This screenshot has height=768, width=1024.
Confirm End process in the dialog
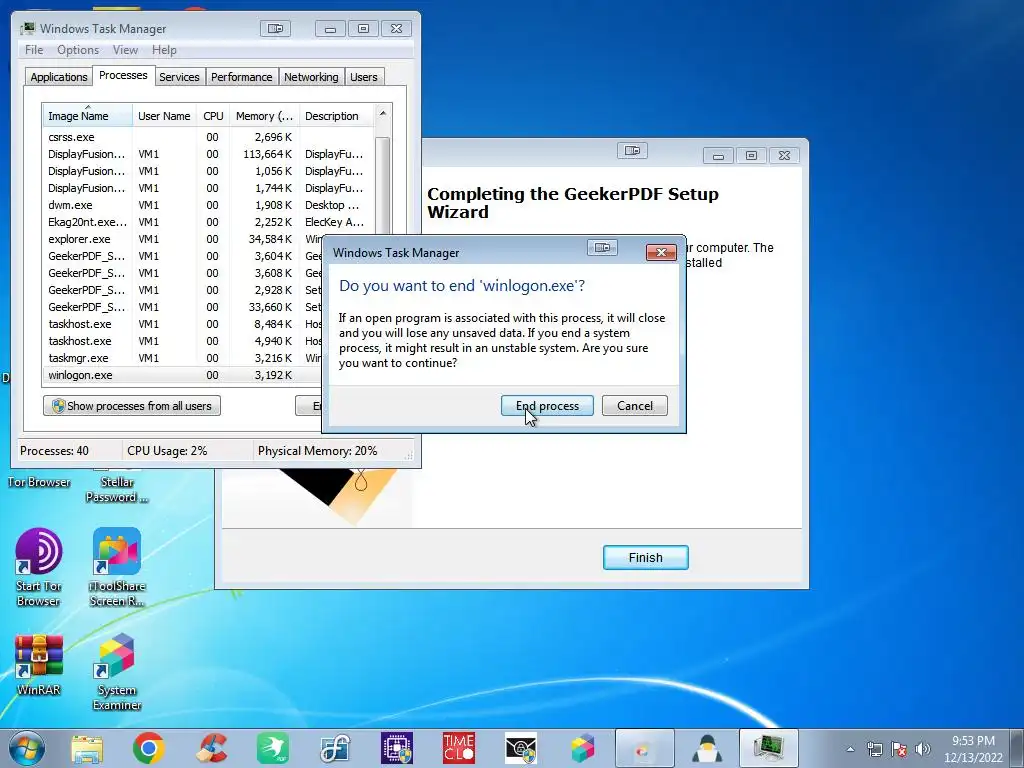[547, 406]
